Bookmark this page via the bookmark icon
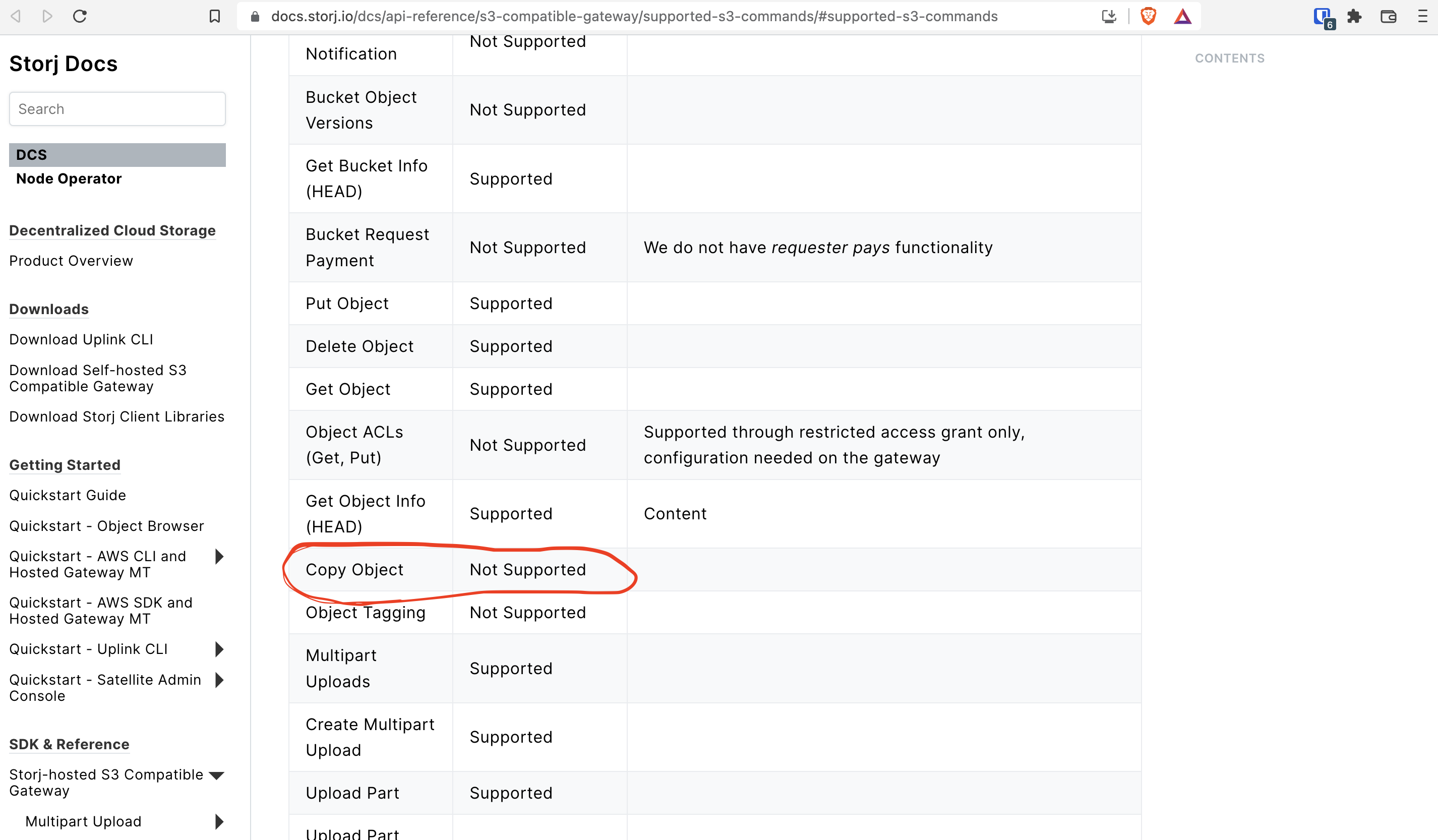Screen dimensions: 1438x840 [214, 16]
